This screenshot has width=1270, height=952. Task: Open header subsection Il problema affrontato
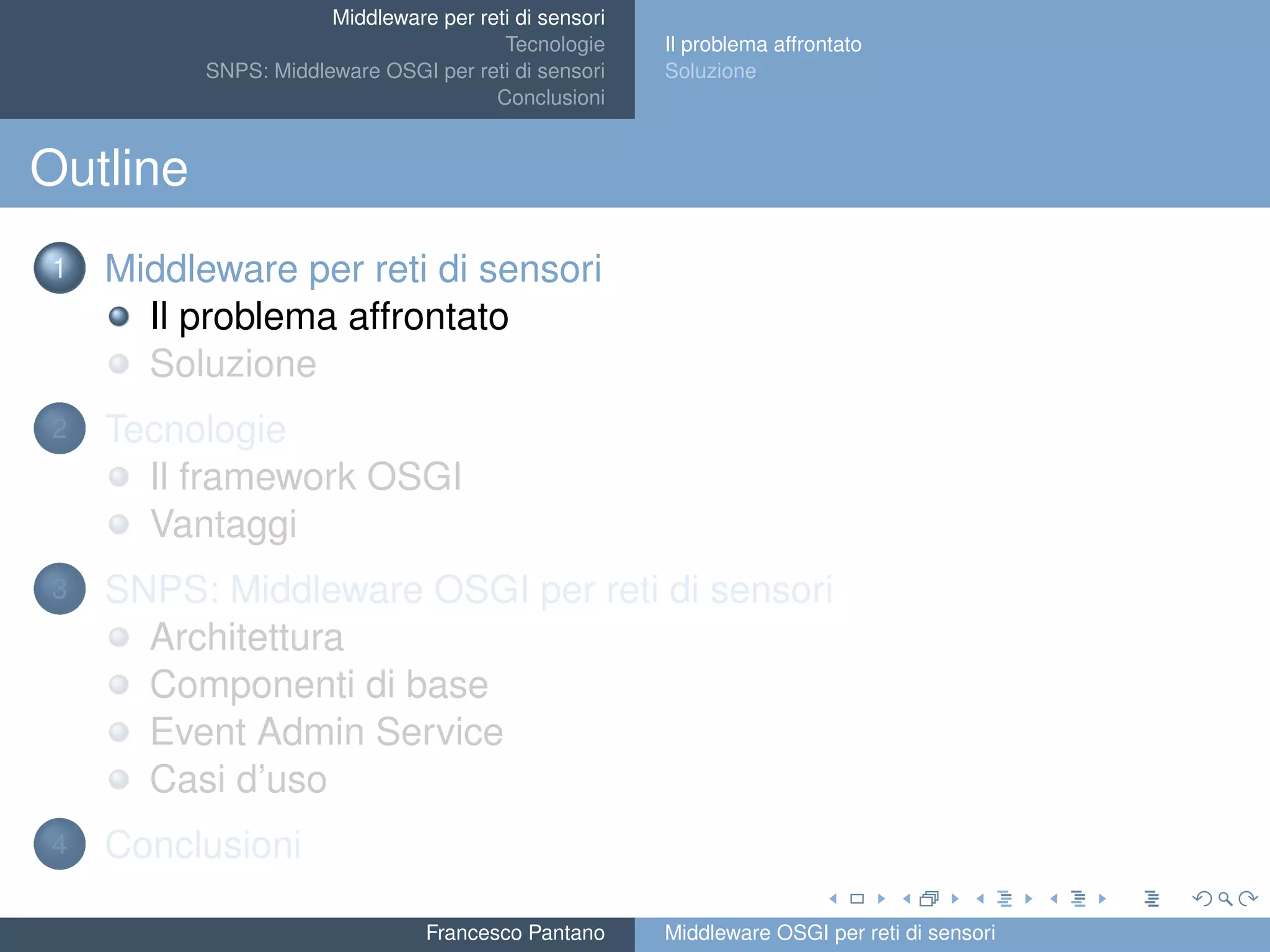(763, 45)
